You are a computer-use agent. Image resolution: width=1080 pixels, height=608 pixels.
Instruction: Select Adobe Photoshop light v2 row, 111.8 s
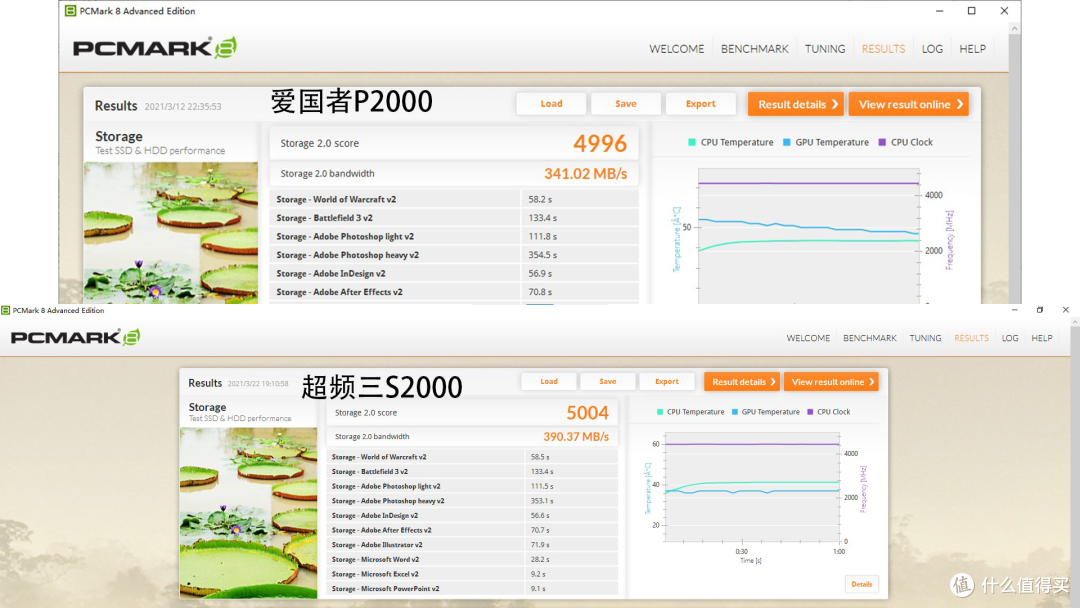pos(454,236)
